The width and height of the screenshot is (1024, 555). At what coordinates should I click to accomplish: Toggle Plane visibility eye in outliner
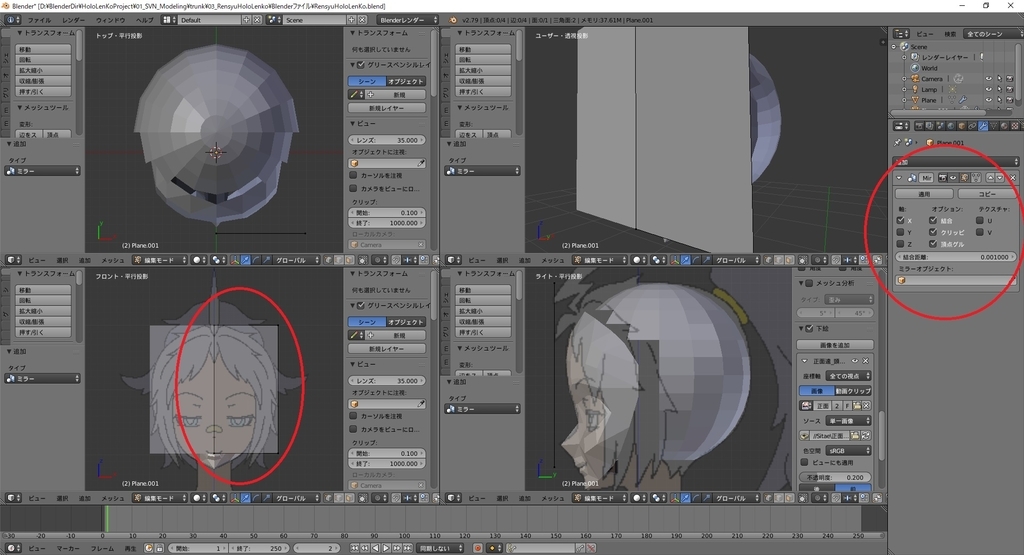[x=988, y=100]
